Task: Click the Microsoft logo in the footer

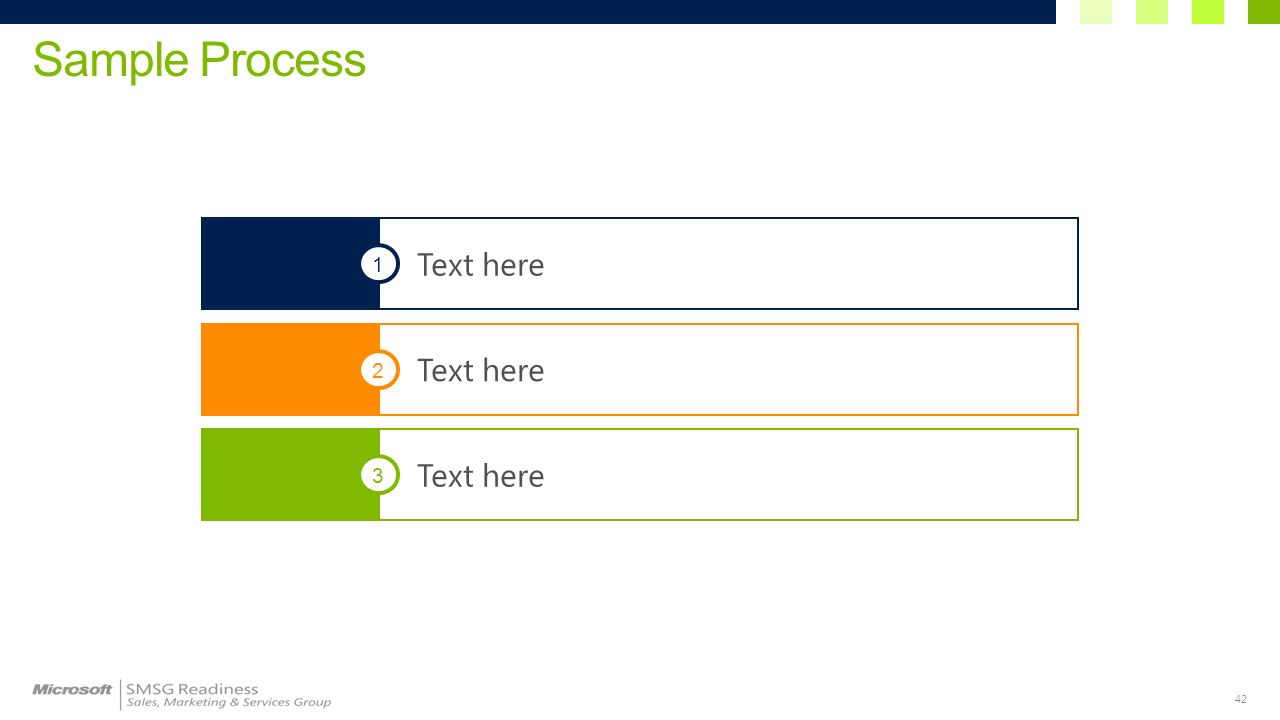Action: 72,690
